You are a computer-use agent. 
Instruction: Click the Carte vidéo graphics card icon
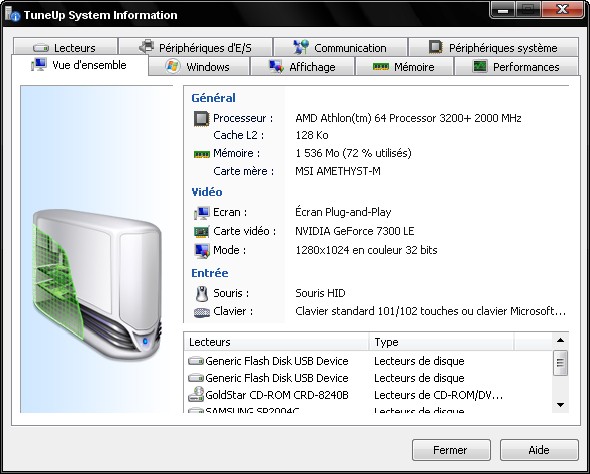tap(201, 231)
